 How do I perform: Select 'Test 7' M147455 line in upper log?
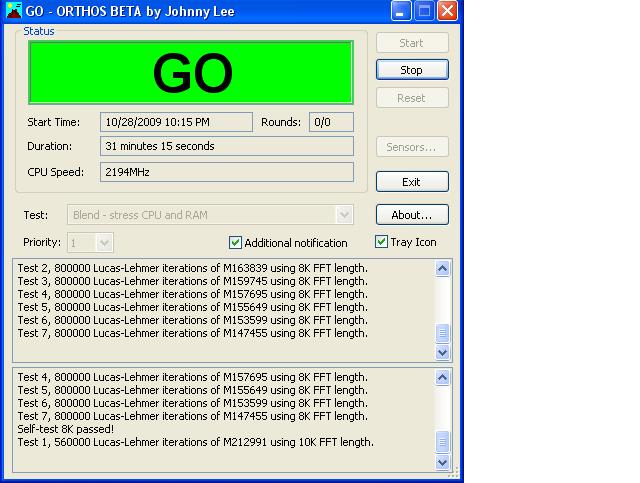coord(193,334)
